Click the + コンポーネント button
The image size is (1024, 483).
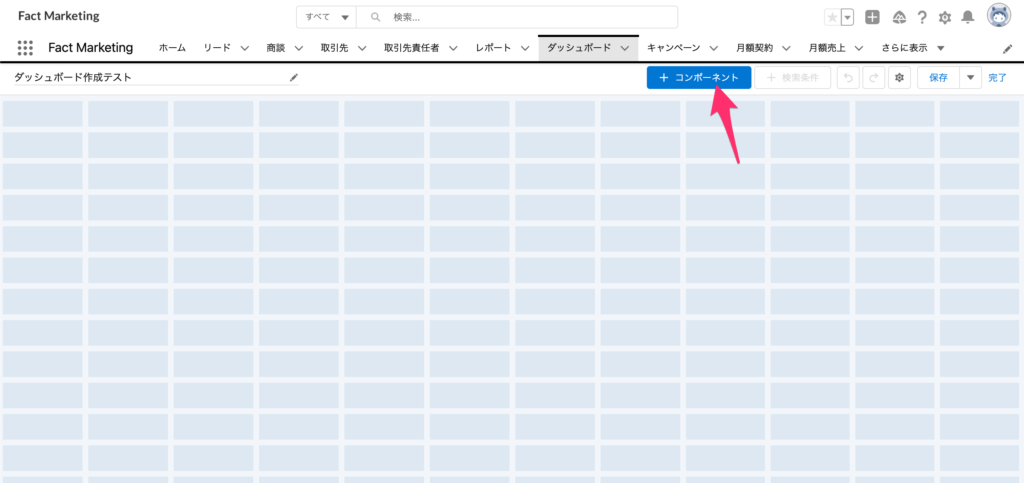coord(699,78)
